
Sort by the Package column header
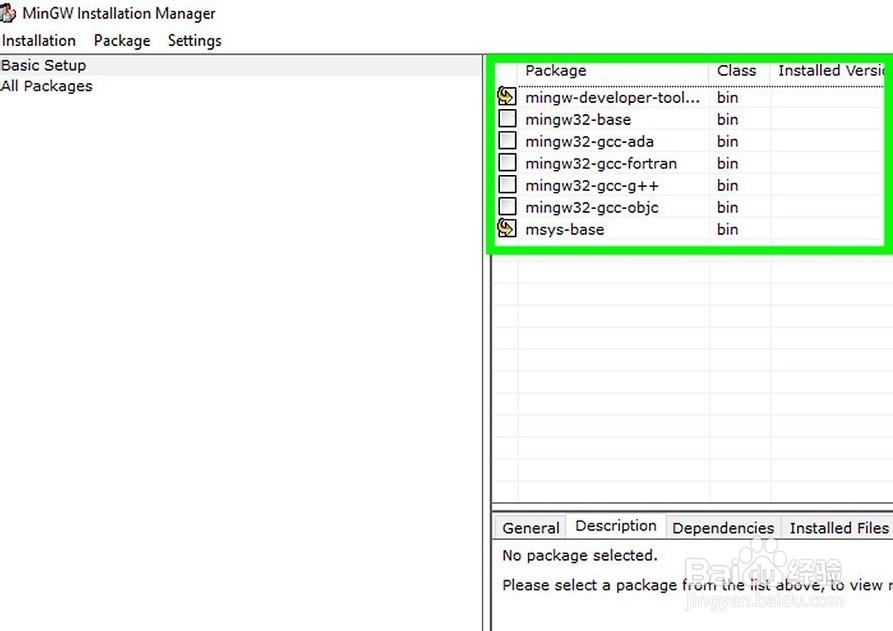pos(613,71)
